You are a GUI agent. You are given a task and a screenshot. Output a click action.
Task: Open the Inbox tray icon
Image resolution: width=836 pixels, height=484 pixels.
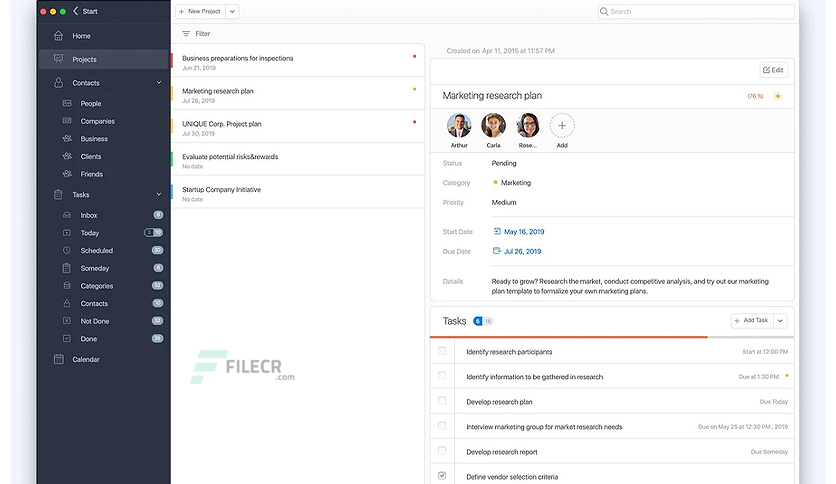pyautogui.click(x=67, y=215)
